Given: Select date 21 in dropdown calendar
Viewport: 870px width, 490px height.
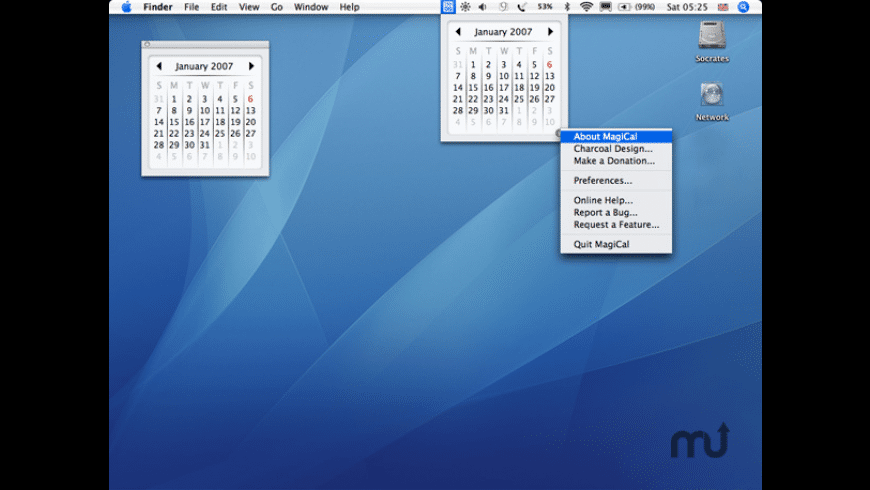Looking at the screenshot, I should coord(458,99).
